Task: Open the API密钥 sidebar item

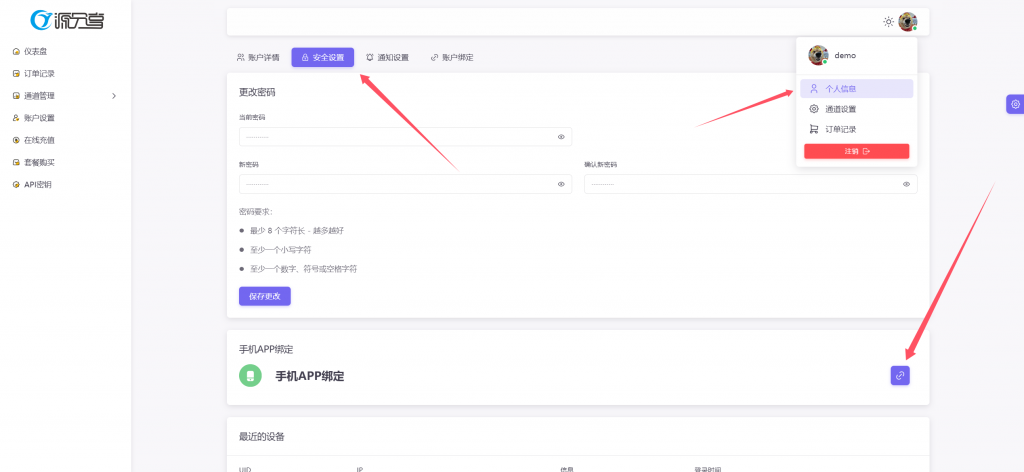Action: [38, 184]
